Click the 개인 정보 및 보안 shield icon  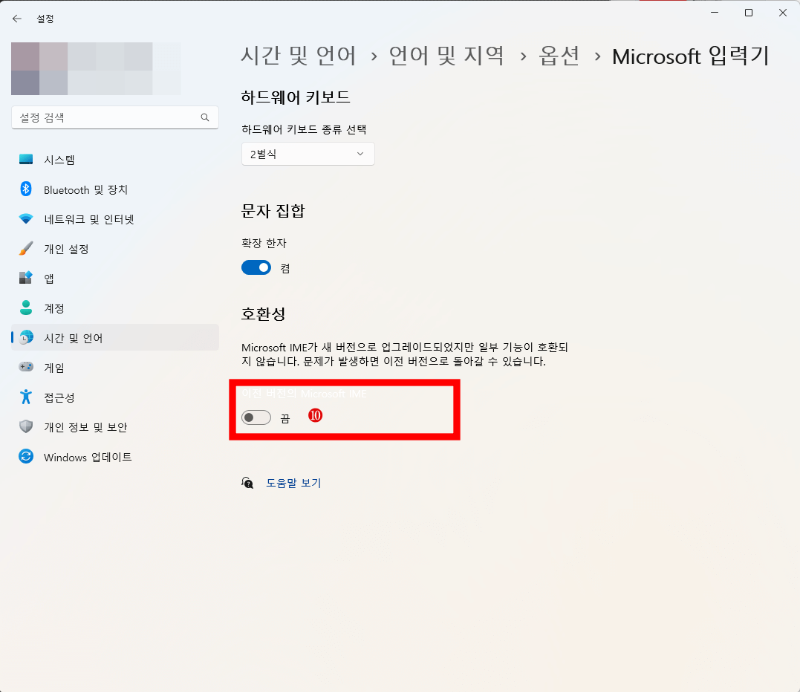pos(26,426)
